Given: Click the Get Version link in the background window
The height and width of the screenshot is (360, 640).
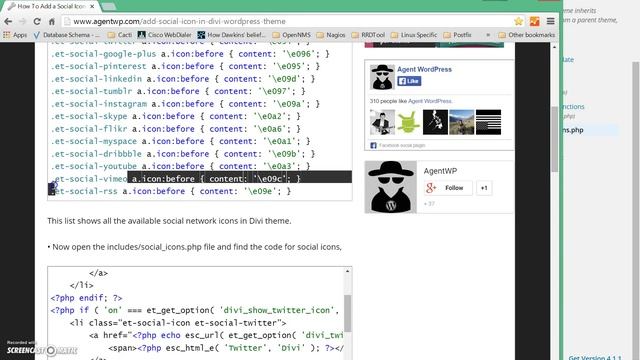Looking at the screenshot, I should 595,357.
